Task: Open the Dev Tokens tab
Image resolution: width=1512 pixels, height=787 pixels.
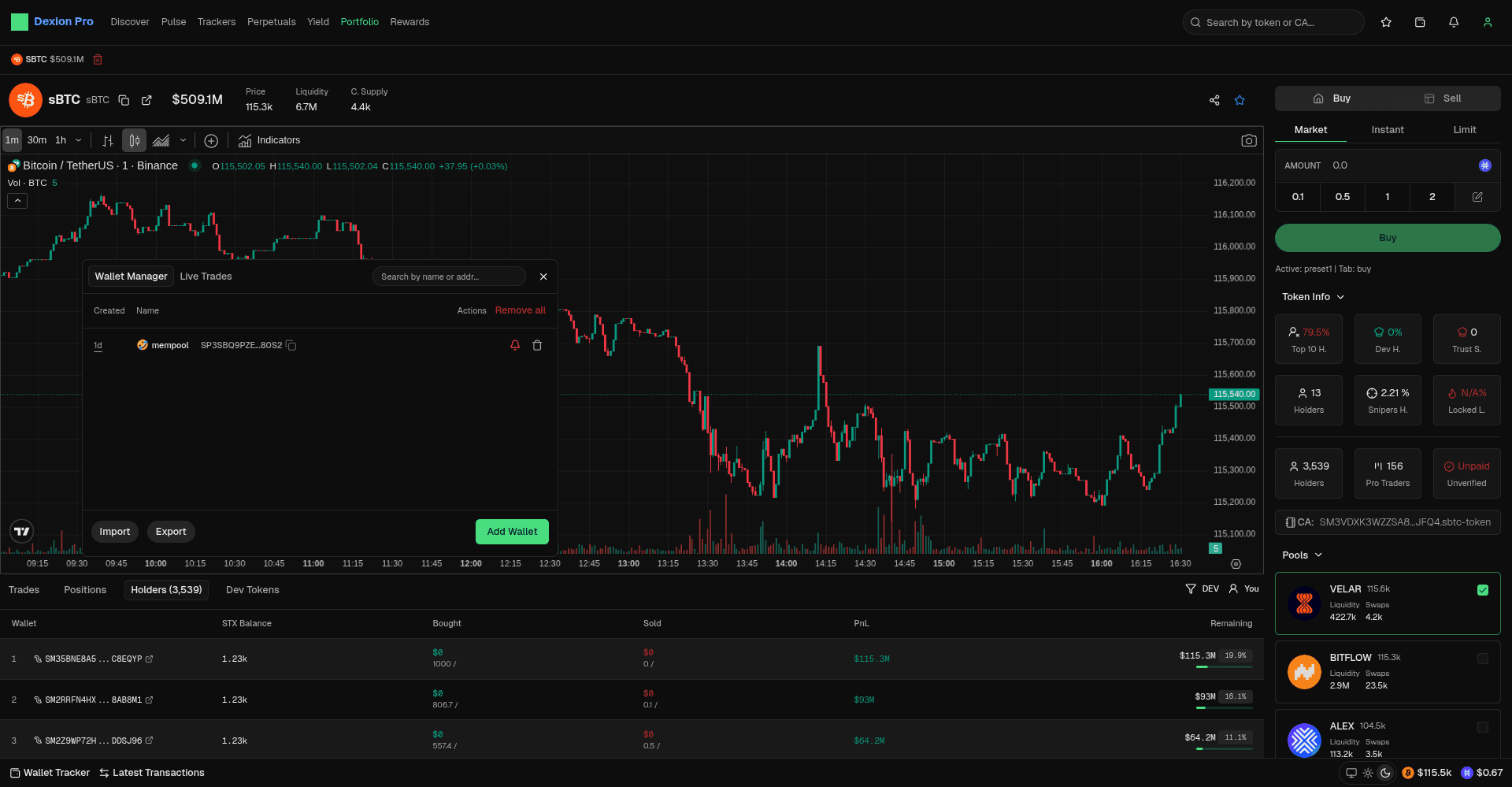Action: click(x=252, y=590)
